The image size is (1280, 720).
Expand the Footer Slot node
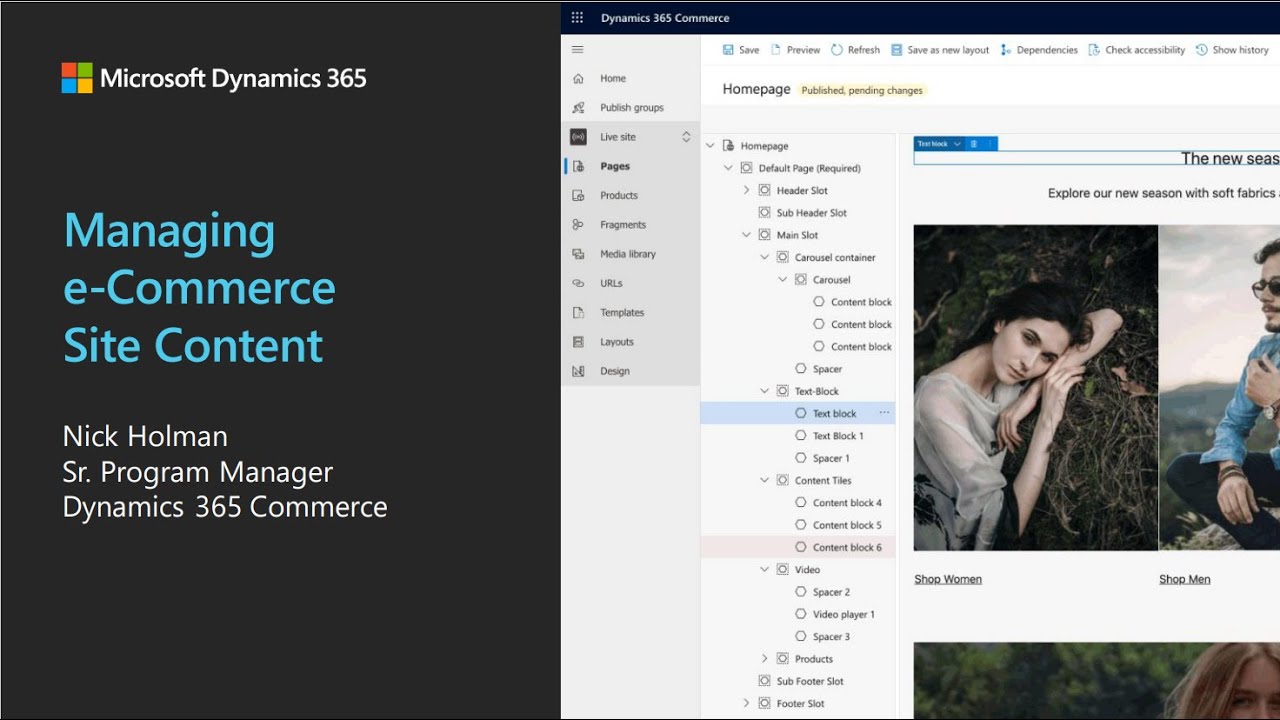coord(746,703)
